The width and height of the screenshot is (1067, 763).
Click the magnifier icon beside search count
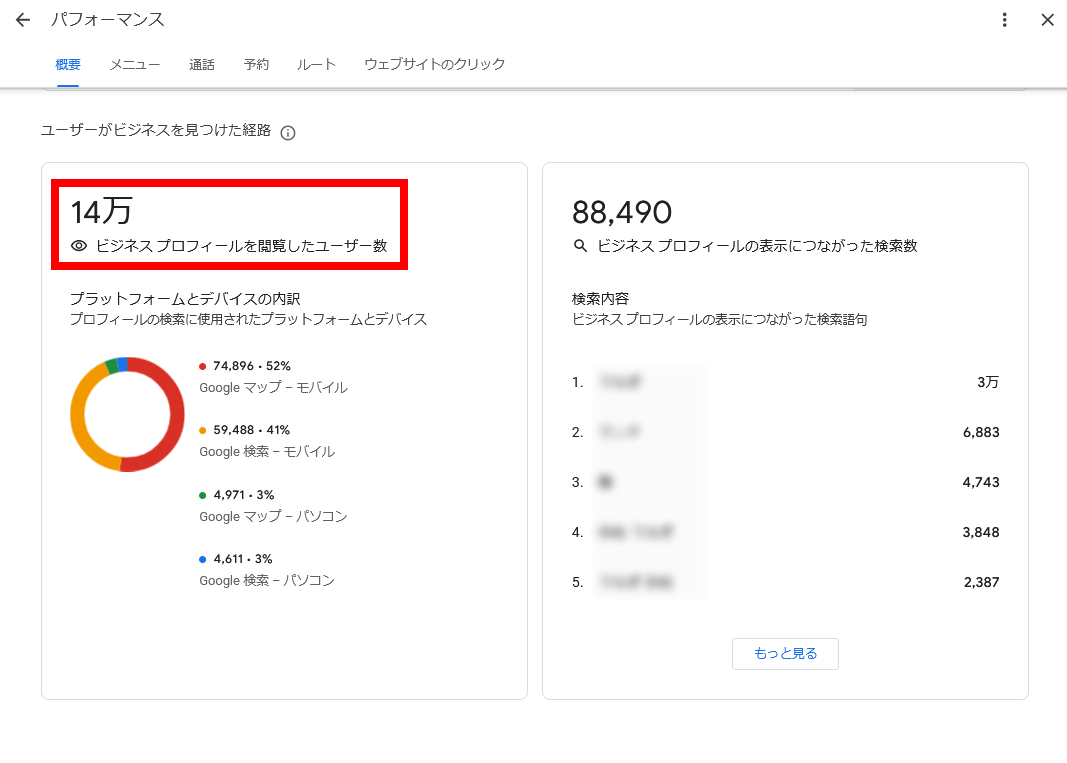click(x=580, y=246)
